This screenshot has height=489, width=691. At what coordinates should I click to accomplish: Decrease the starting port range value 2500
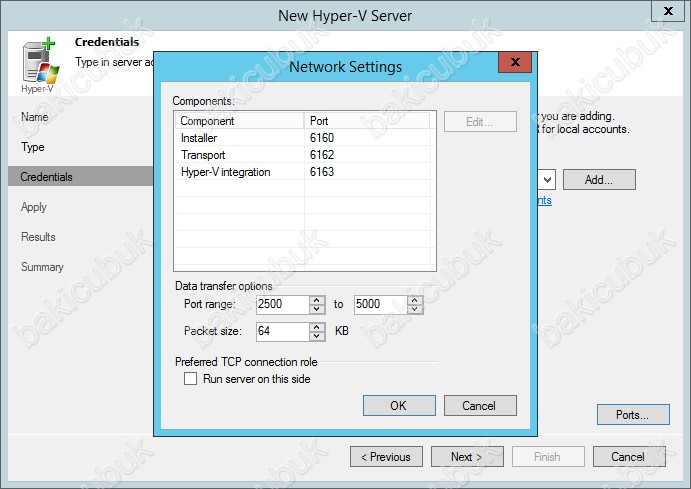click(316, 309)
